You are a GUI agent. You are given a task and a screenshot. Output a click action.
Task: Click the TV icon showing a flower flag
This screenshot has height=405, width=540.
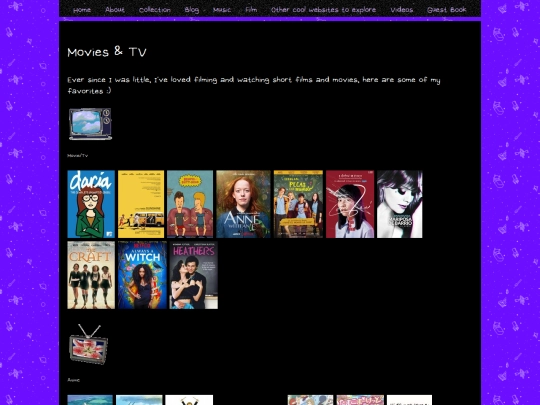(89, 344)
